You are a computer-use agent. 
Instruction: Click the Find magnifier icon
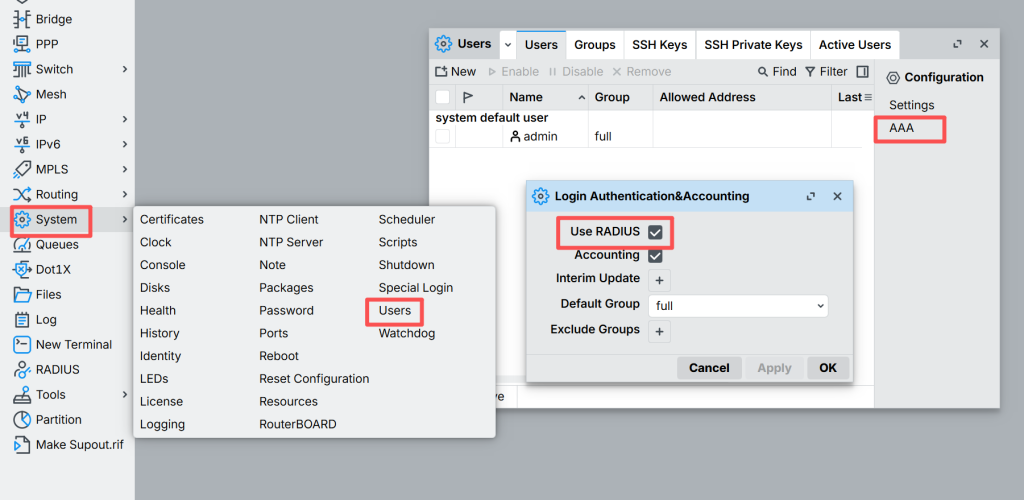pos(764,72)
